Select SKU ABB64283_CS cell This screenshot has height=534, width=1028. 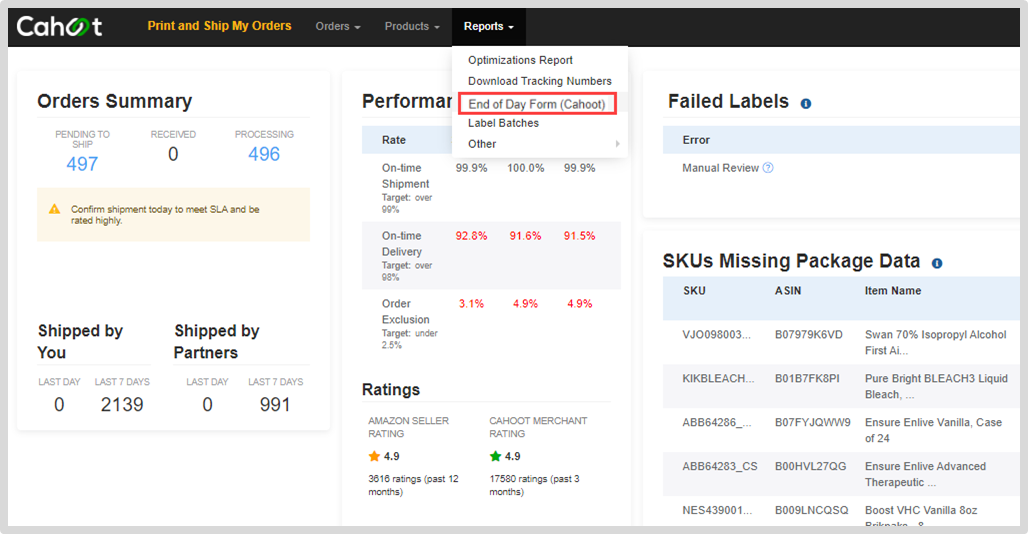tap(719, 467)
